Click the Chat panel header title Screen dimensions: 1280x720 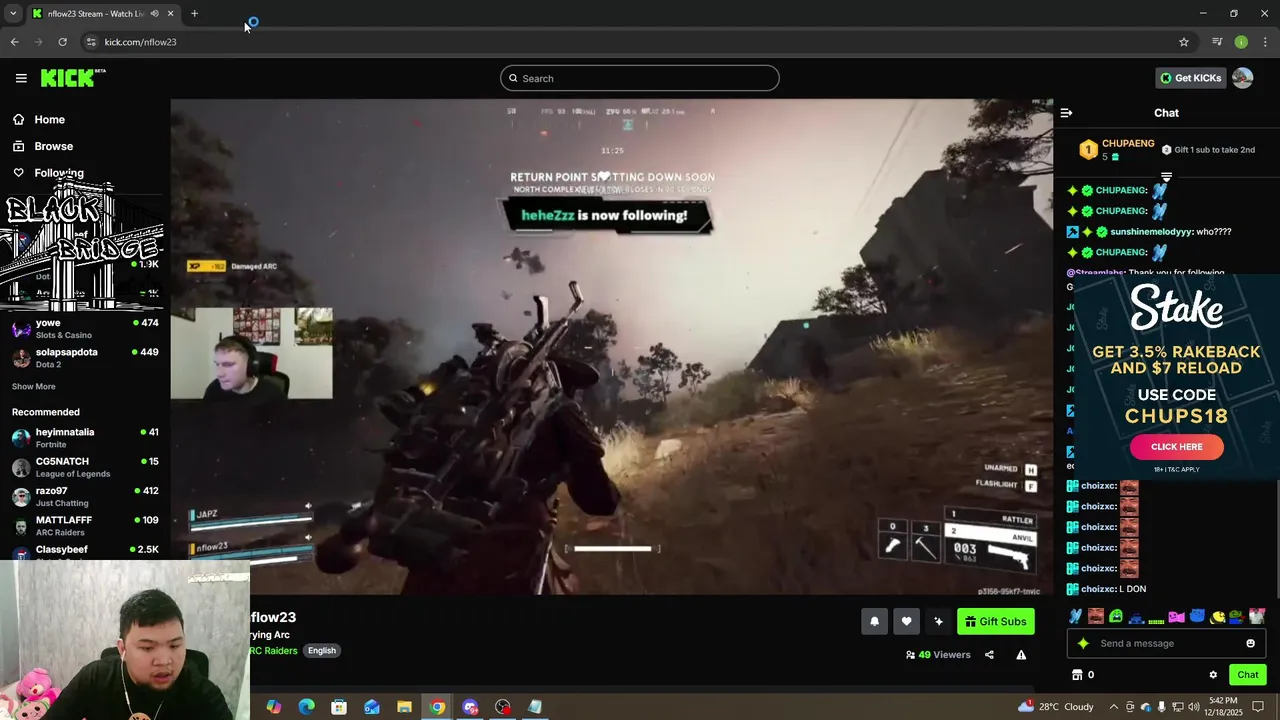tap(1166, 113)
